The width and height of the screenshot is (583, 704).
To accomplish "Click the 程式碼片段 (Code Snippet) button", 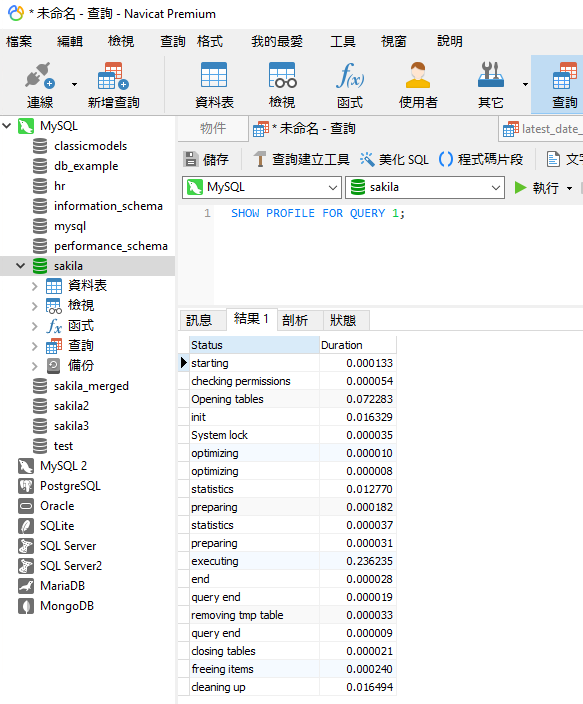I will [x=481, y=159].
